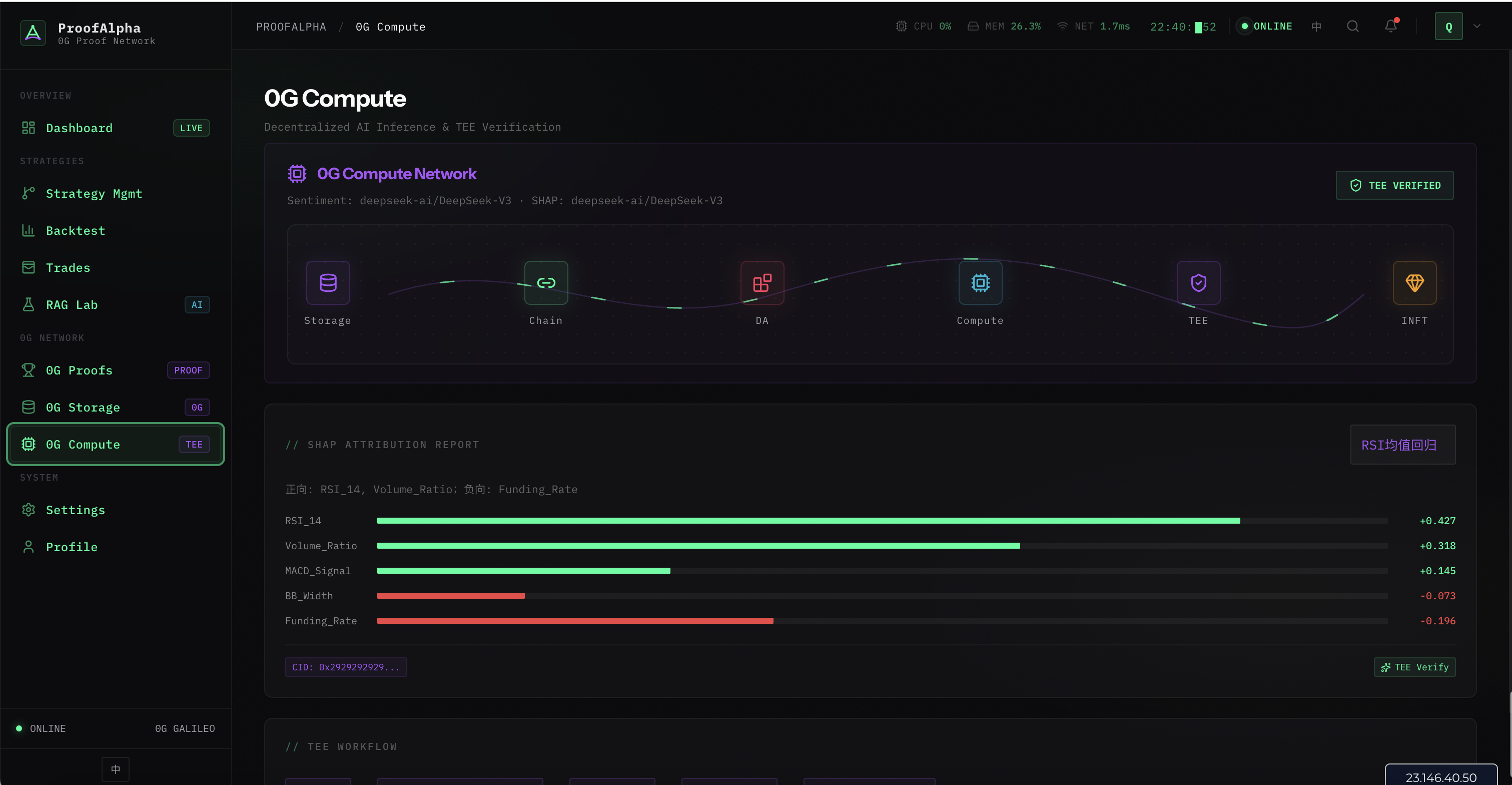Image resolution: width=1512 pixels, height=785 pixels.
Task: Open the Dashboard page
Action: pyautogui.click(x=116, y=128)
